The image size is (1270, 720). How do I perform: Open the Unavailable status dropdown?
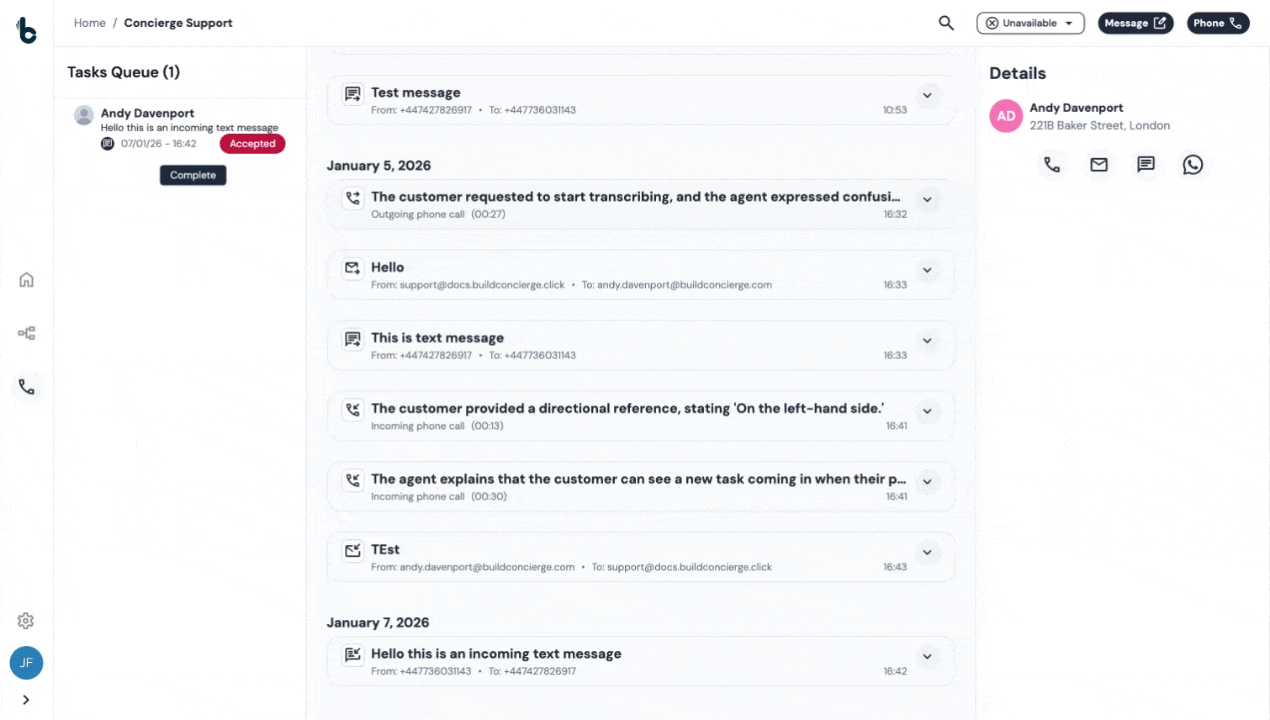point(1030,22)
